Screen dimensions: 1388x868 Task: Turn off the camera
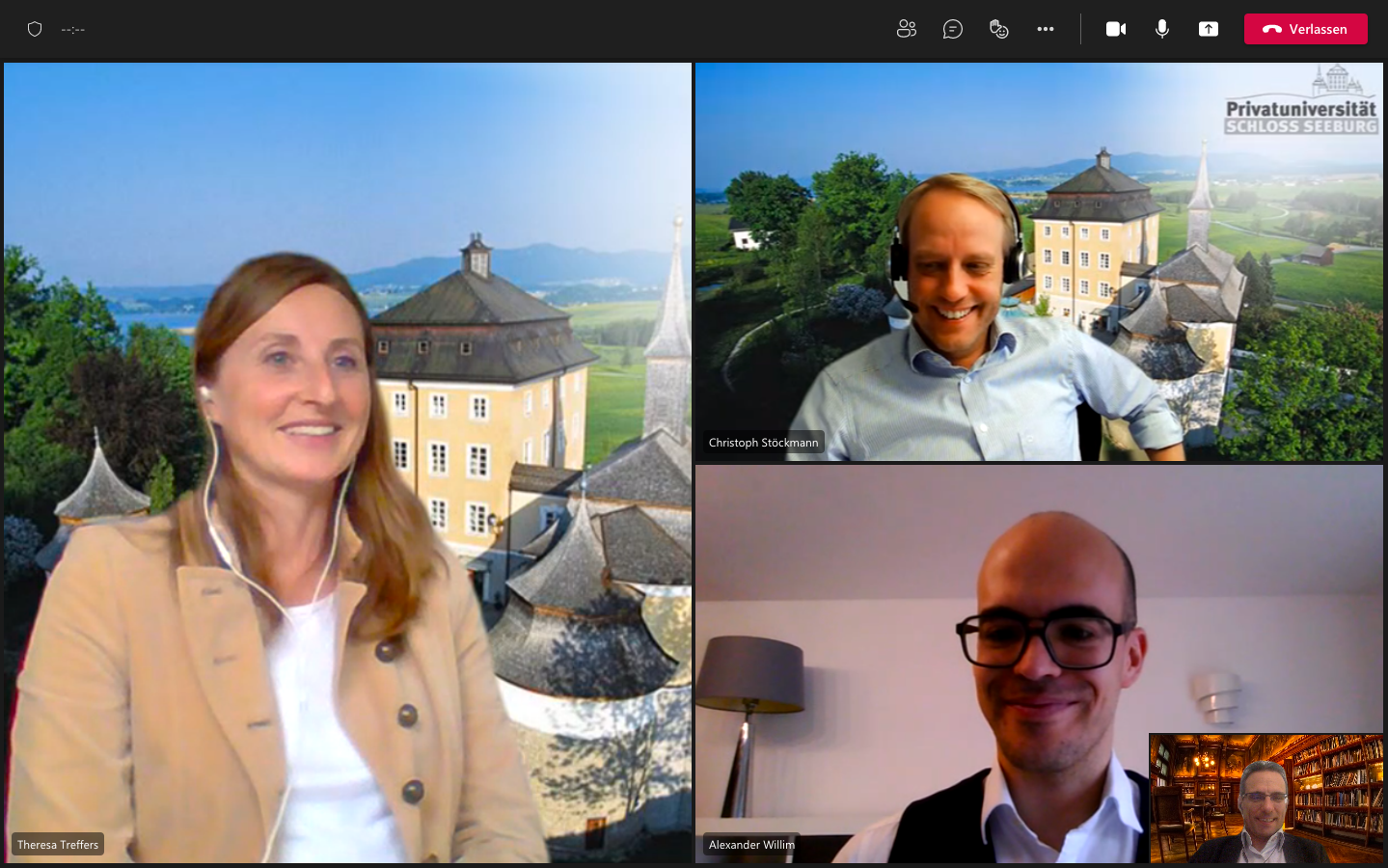(x=1115, y=29)
